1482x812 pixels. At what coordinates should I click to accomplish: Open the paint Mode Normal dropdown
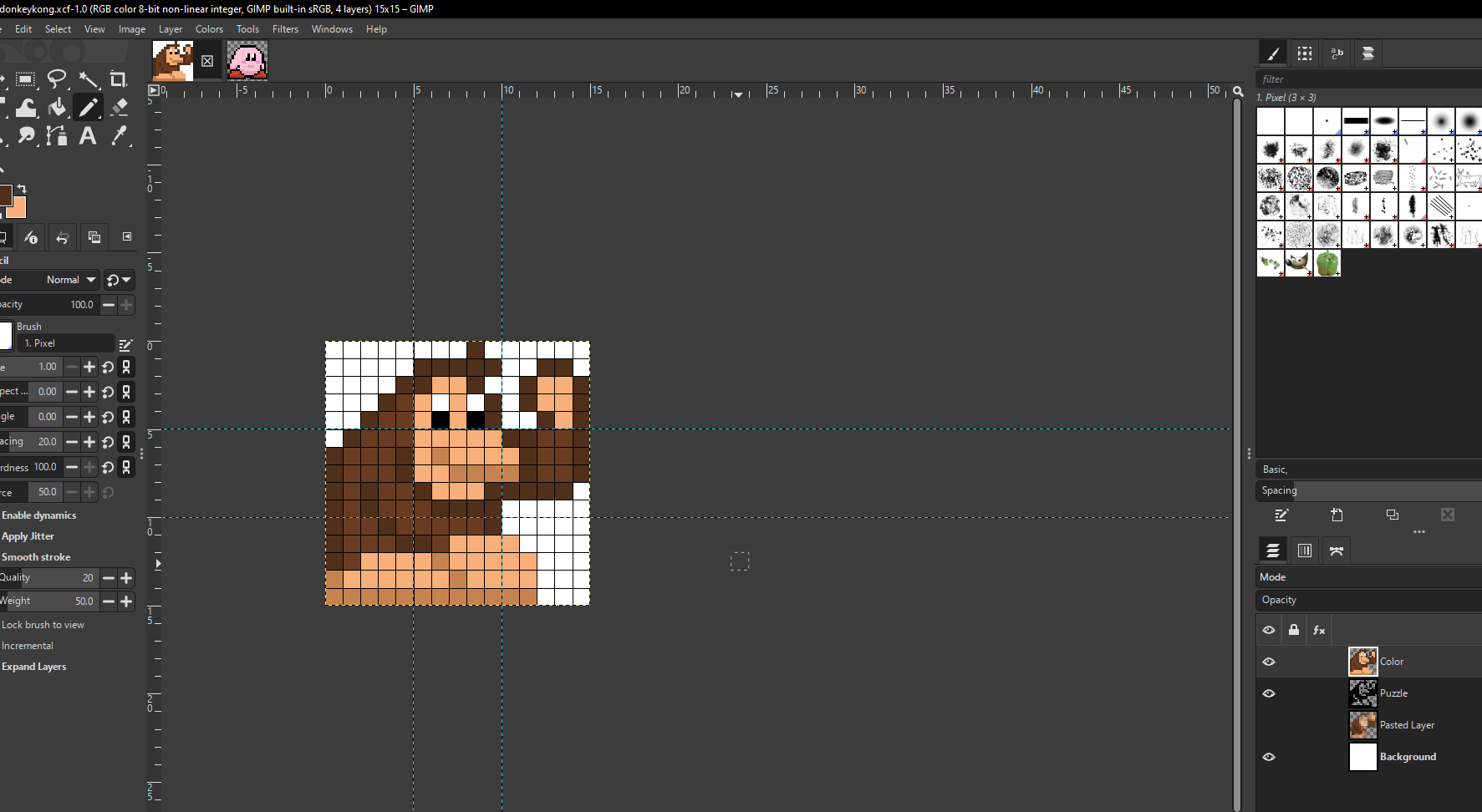[x=50, y=280]
